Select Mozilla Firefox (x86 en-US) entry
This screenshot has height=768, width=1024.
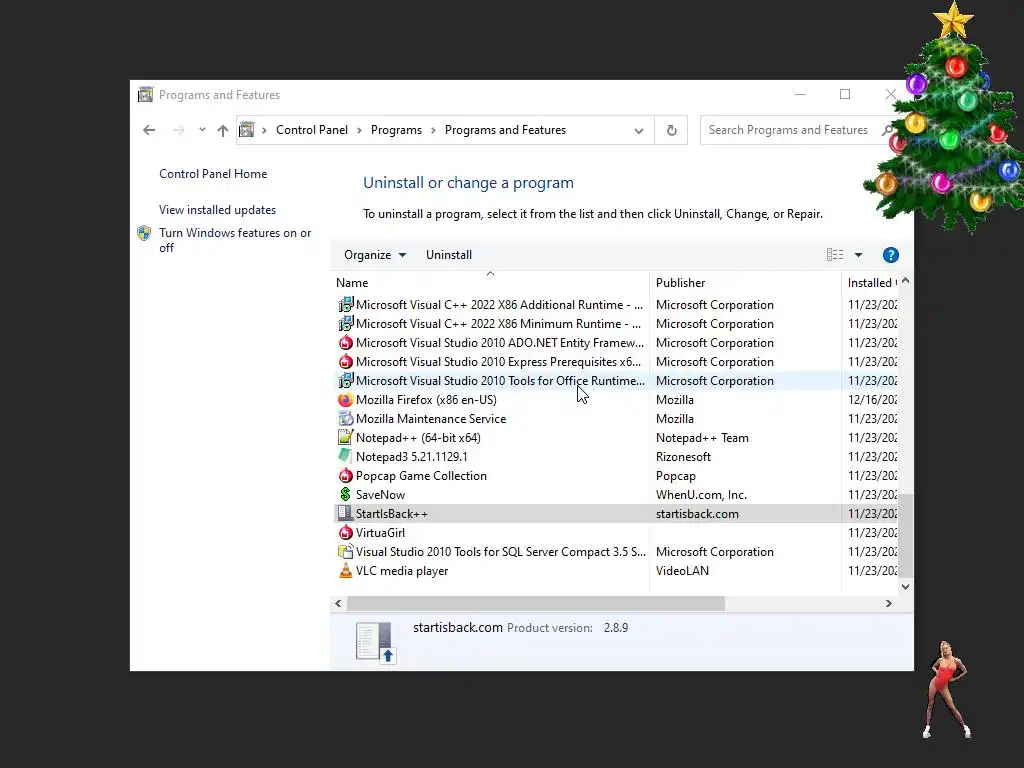(x=426, y=400)
